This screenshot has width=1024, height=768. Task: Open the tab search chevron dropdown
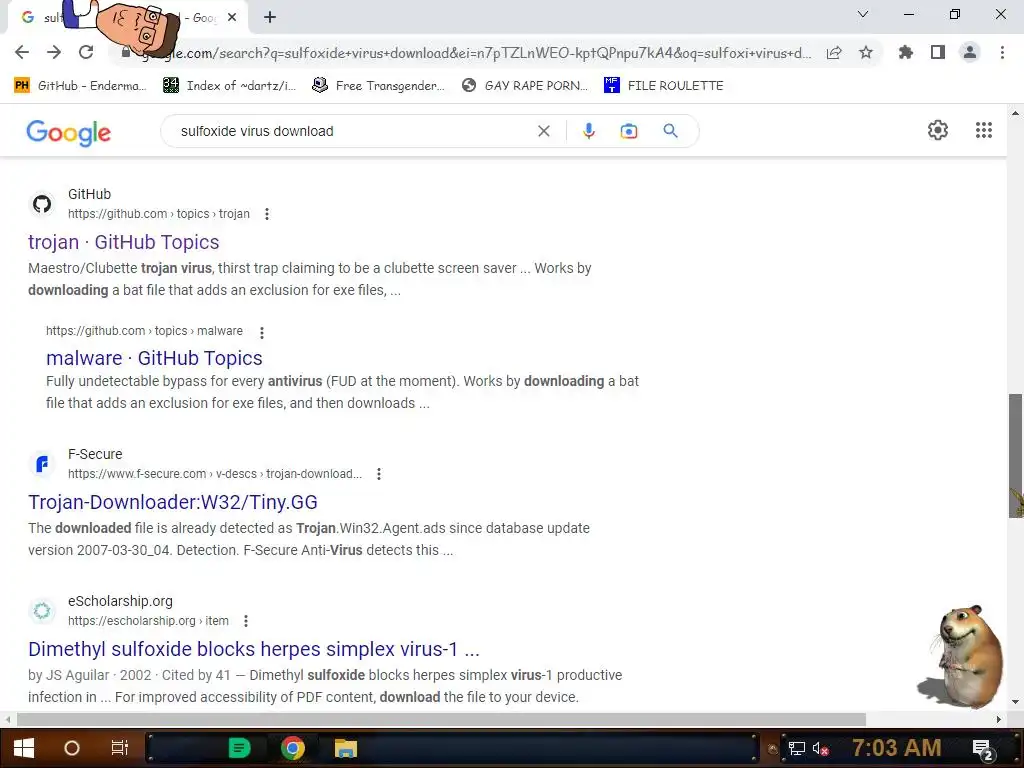tap(863, 14)
